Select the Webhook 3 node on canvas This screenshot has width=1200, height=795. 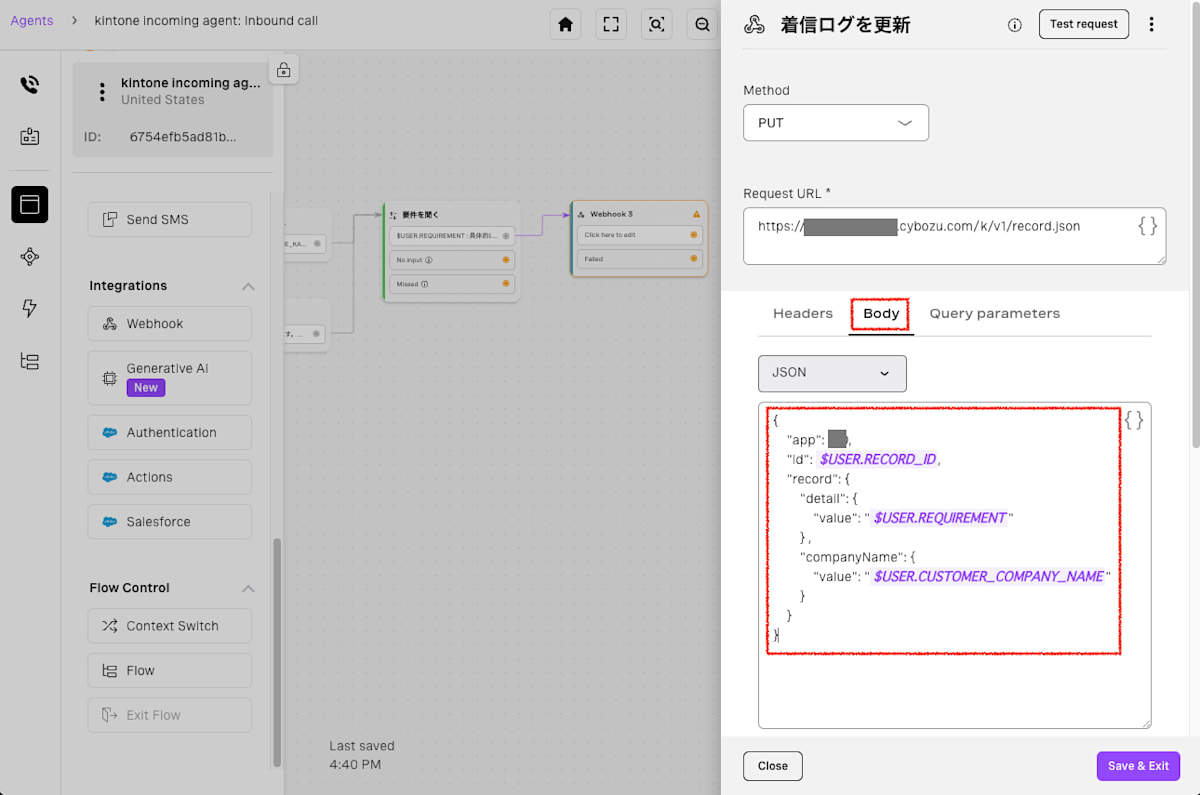click(639, 238)
